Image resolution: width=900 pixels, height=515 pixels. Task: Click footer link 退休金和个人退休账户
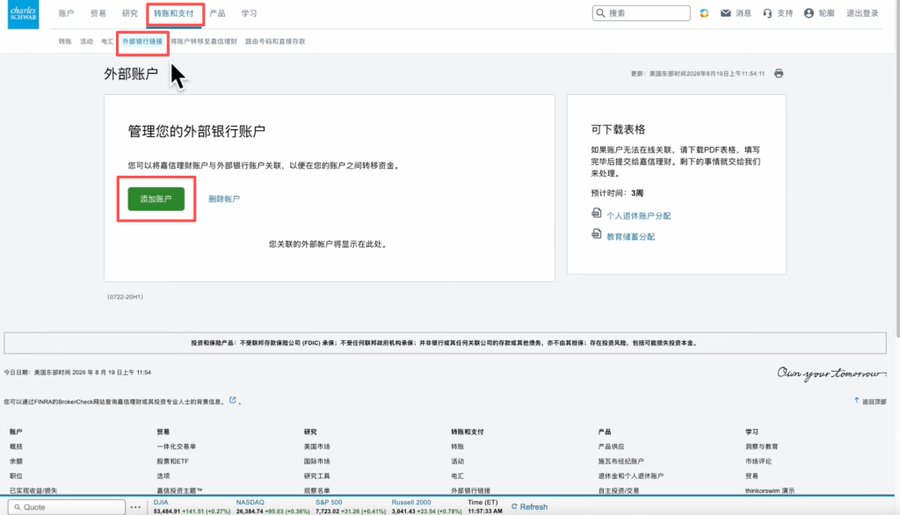click(631, 476)
